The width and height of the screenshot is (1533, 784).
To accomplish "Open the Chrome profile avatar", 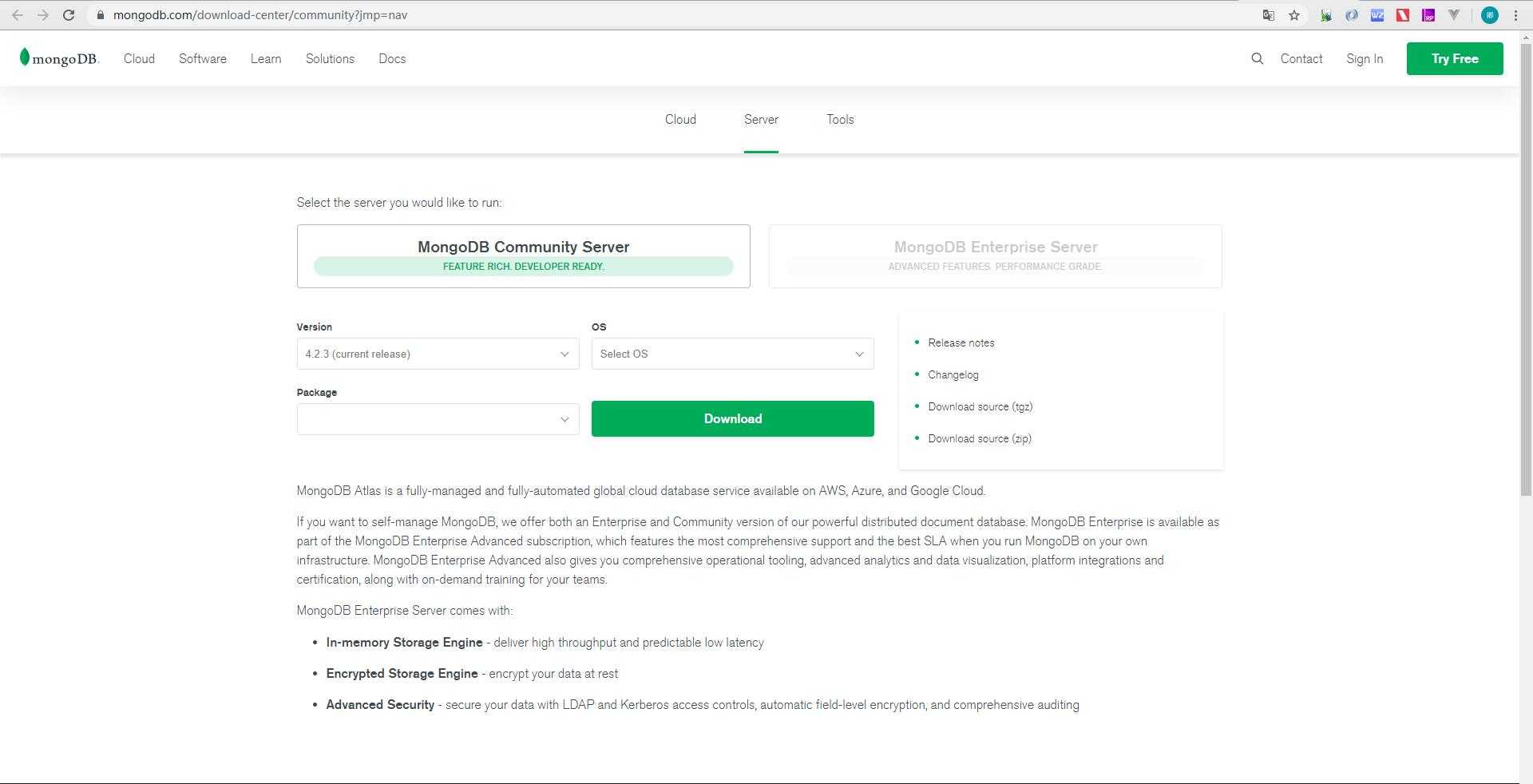I will tap(1489, 15).
